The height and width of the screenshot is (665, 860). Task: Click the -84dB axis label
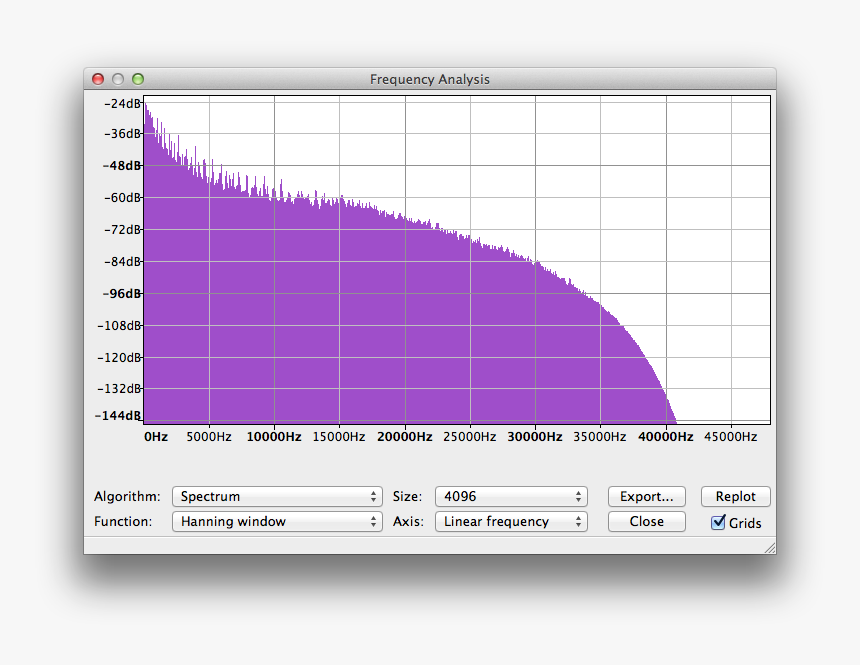pos(123,261)
